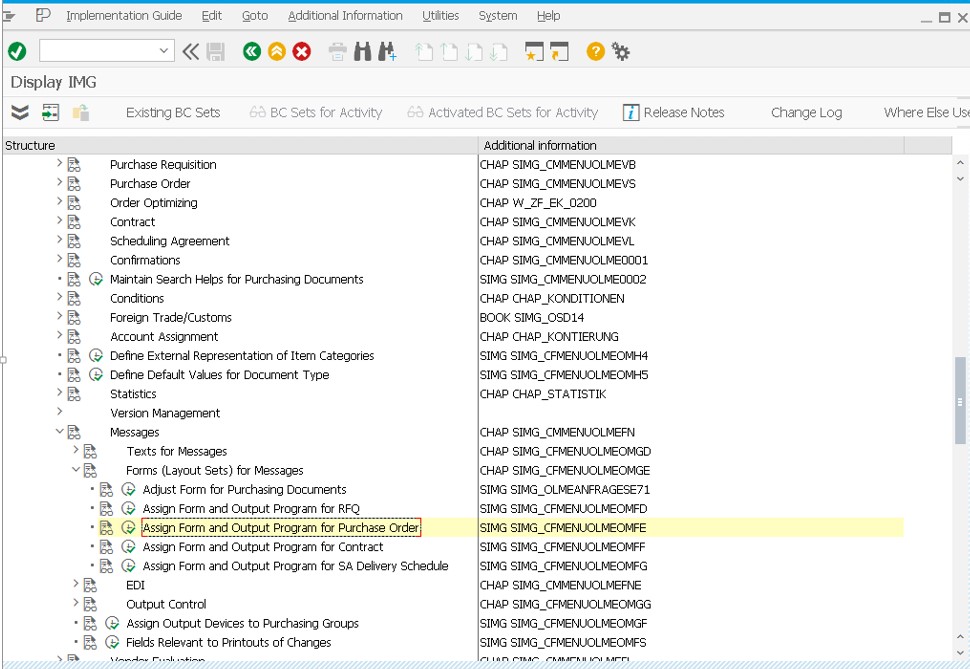Click Activated BC Sets for Activity button
Viewport: 970px width, 669px height.
[x=502, y=113]
